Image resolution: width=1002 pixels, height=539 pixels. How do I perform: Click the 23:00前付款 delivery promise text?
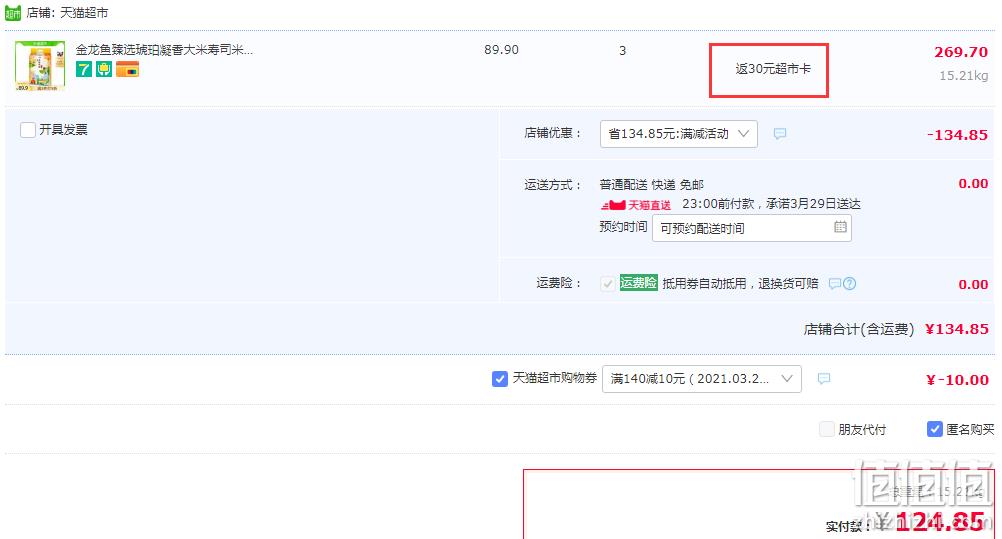click(x=771, y=204)
